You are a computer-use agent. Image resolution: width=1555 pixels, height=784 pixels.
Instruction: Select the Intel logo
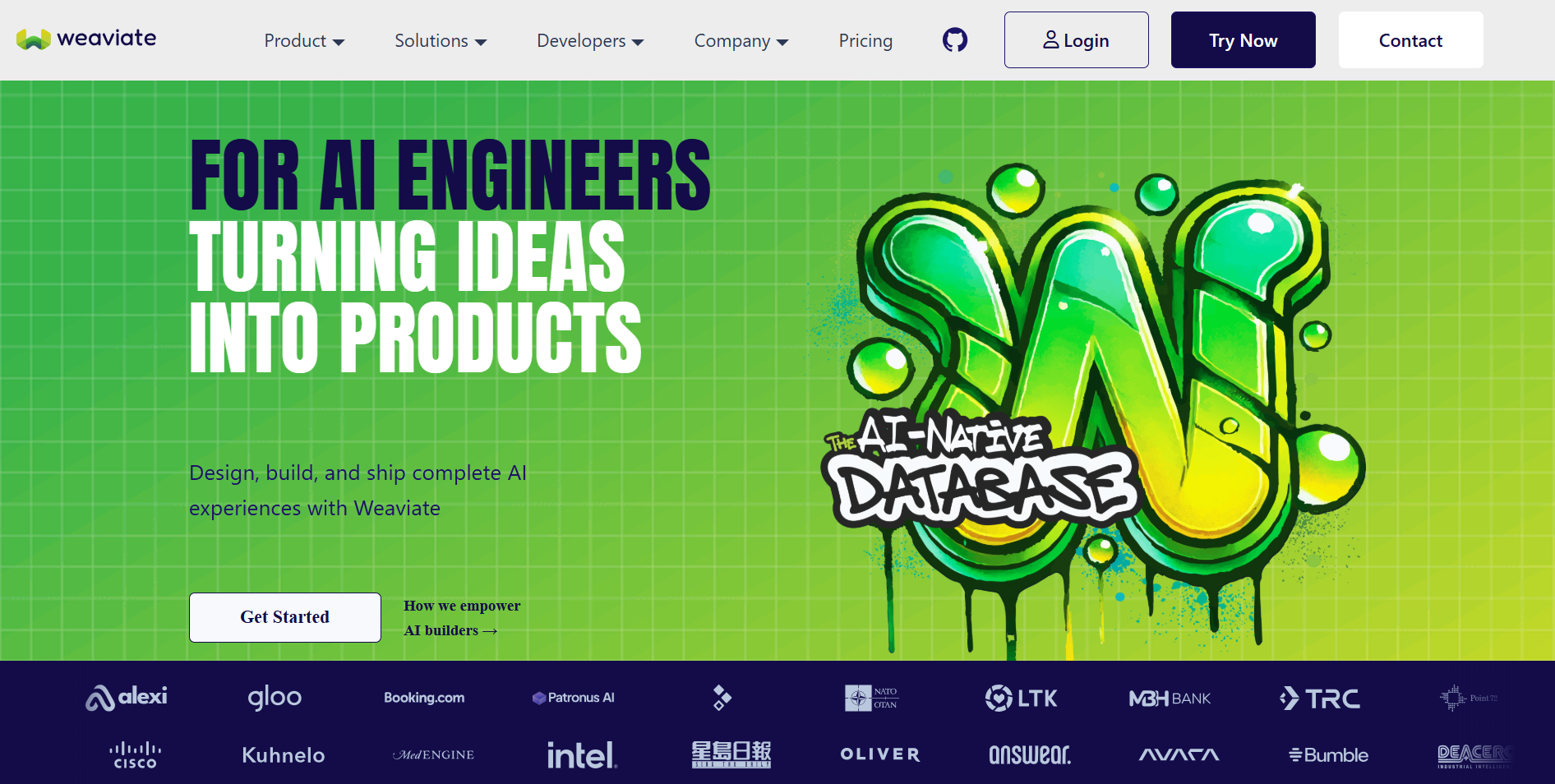[x=582, y=755]
